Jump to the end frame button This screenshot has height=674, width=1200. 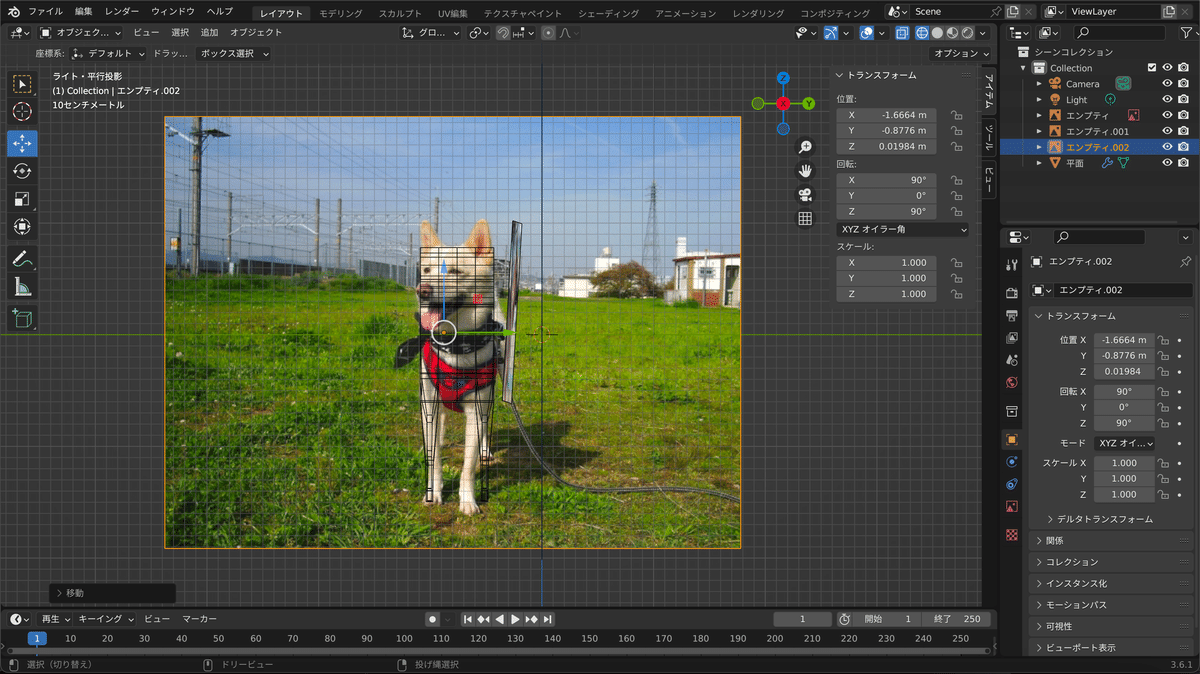[x=548, y=619]
